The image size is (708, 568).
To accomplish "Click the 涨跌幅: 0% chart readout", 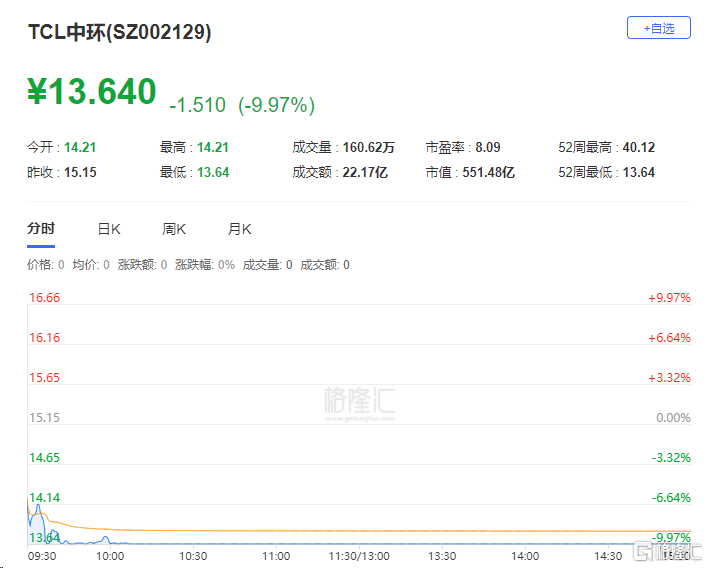I will click(205, 265).
